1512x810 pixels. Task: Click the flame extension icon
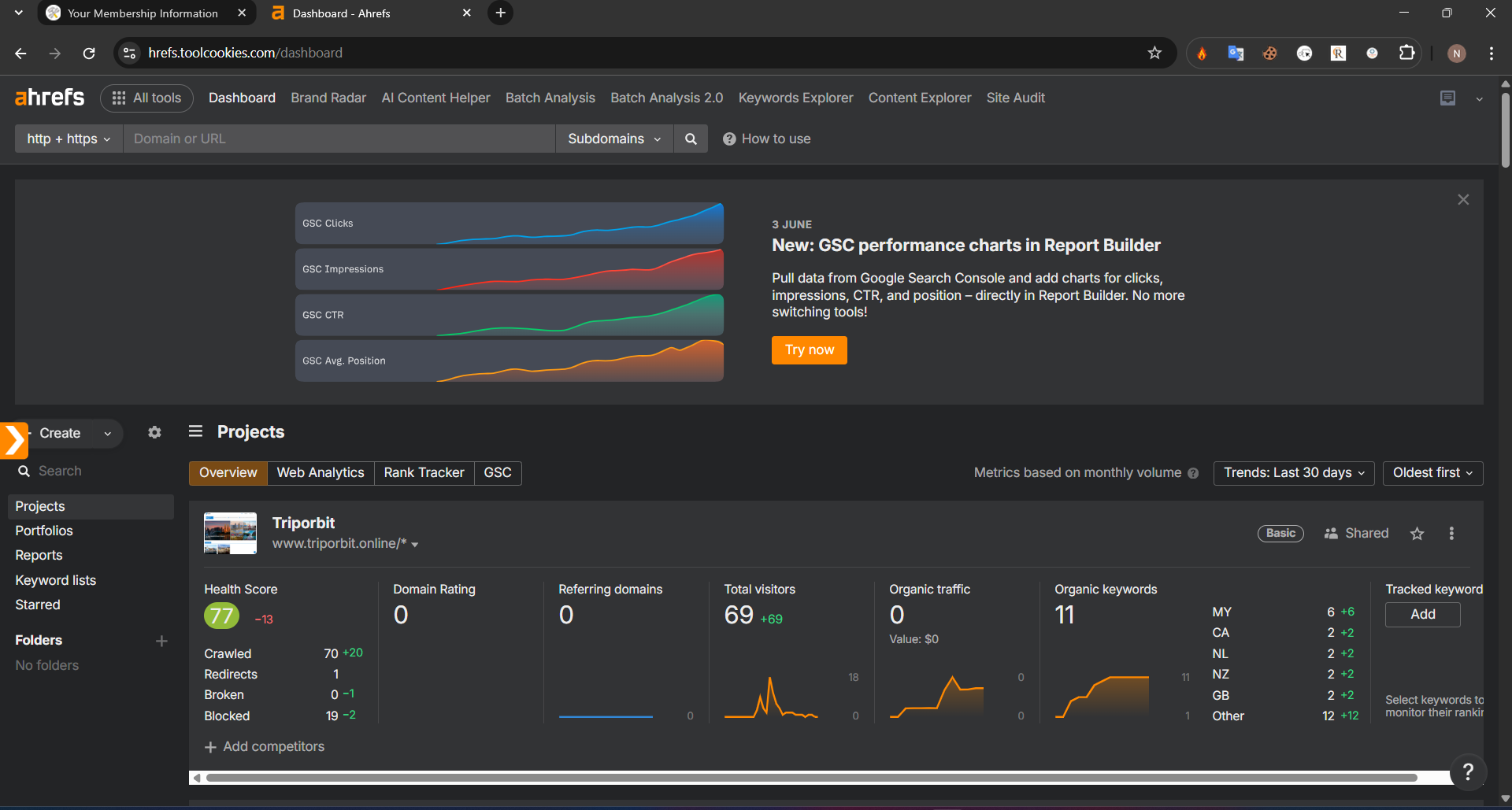click(1202, 54)
